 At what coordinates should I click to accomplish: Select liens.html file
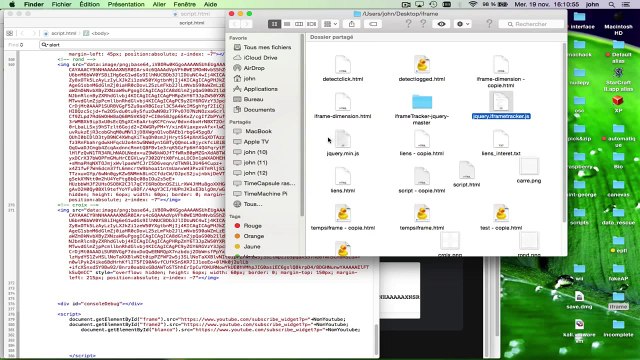[342, 180]
